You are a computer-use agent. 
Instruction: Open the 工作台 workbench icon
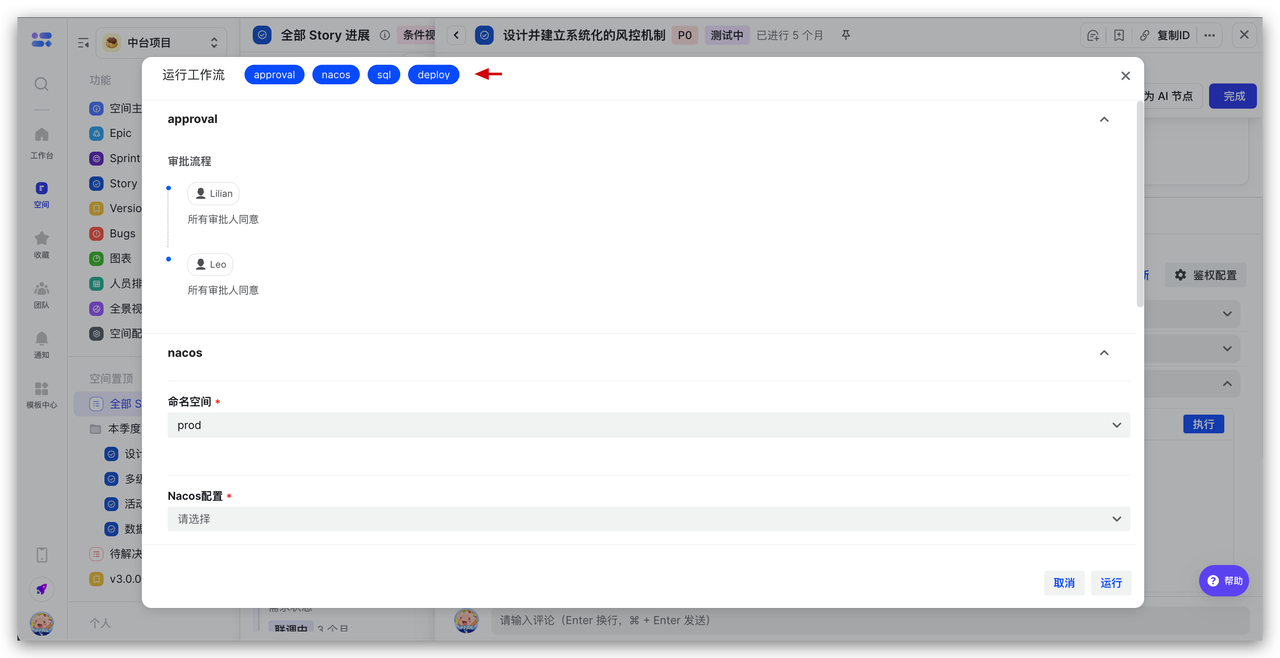41,141
